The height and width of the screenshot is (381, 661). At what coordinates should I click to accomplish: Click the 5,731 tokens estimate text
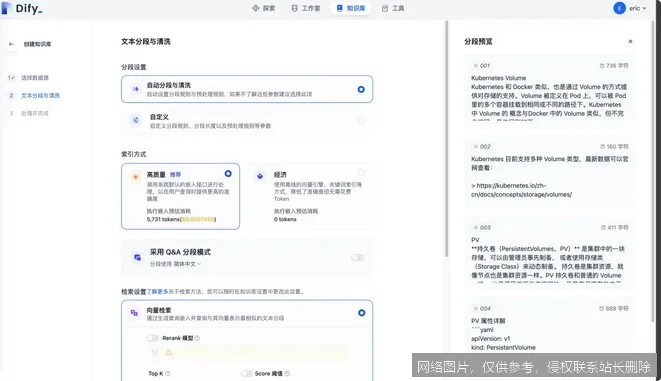pos(181,220)
